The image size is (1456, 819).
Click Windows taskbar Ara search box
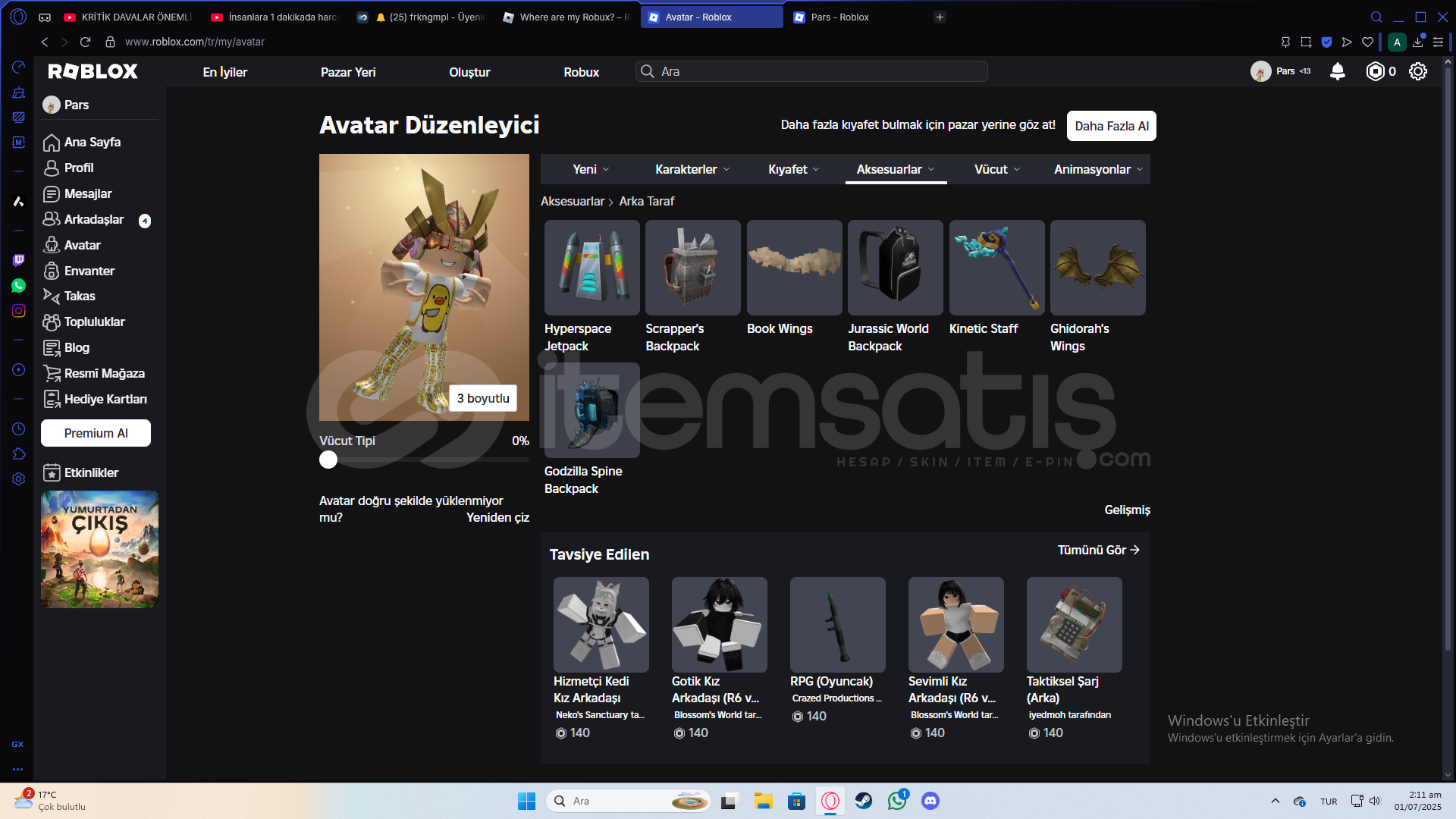tap(628, 801)
